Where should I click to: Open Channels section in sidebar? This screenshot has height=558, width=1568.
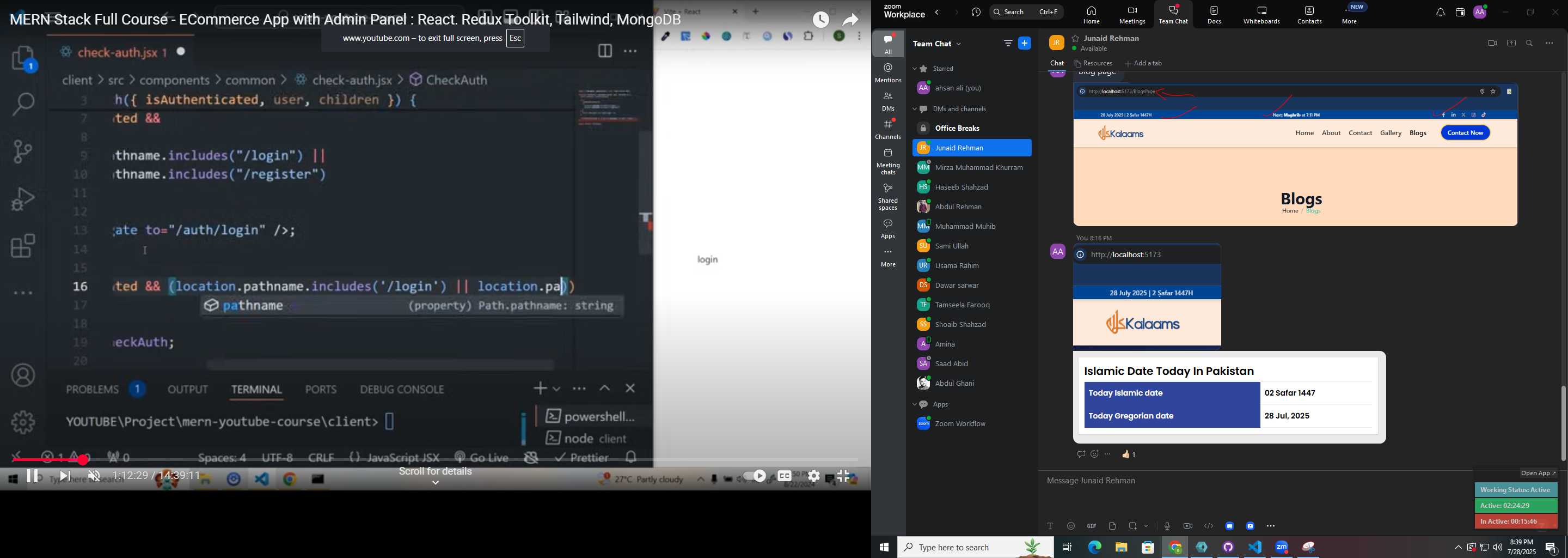point(888,130)
